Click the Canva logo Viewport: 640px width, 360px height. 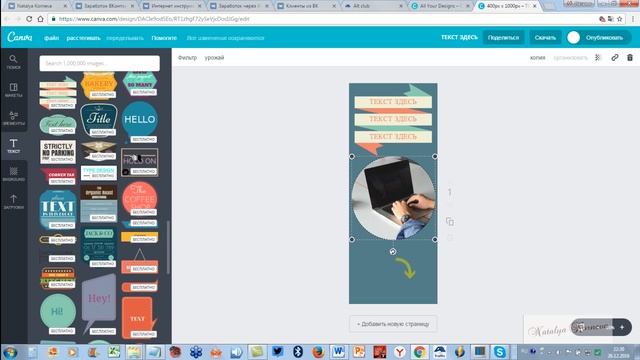20,37
